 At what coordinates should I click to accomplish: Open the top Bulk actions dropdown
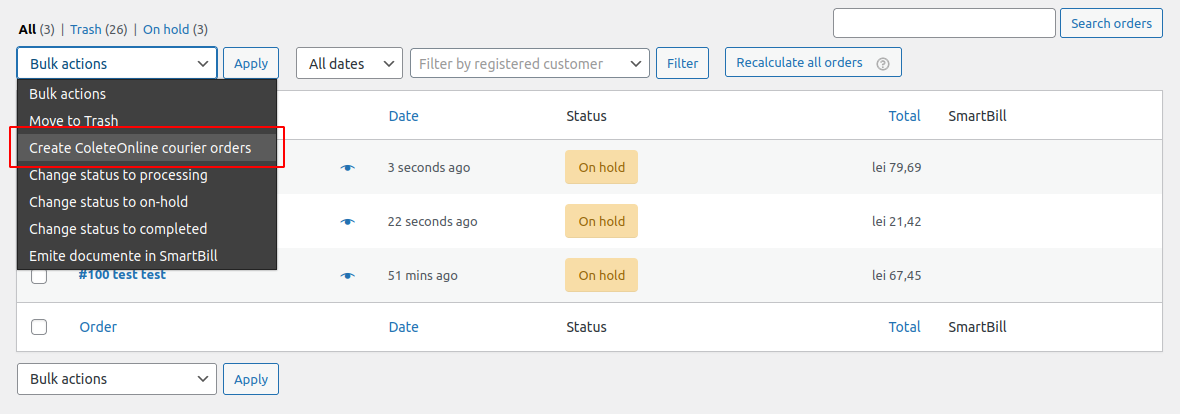(117, 63)
